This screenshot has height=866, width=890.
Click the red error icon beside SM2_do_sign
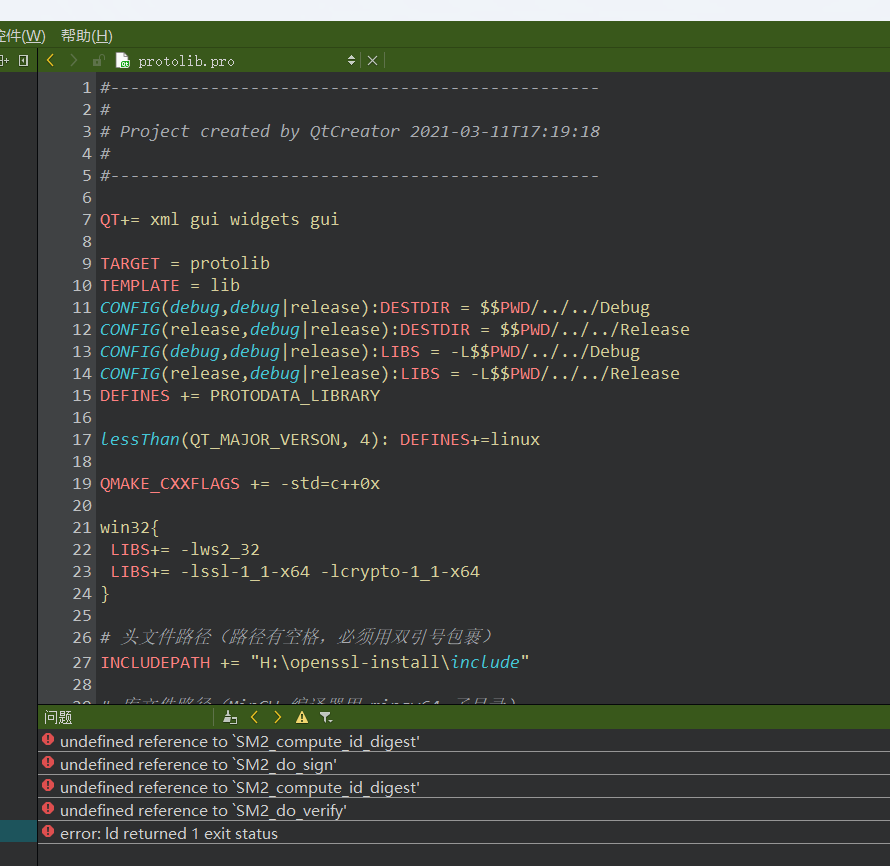48,763
